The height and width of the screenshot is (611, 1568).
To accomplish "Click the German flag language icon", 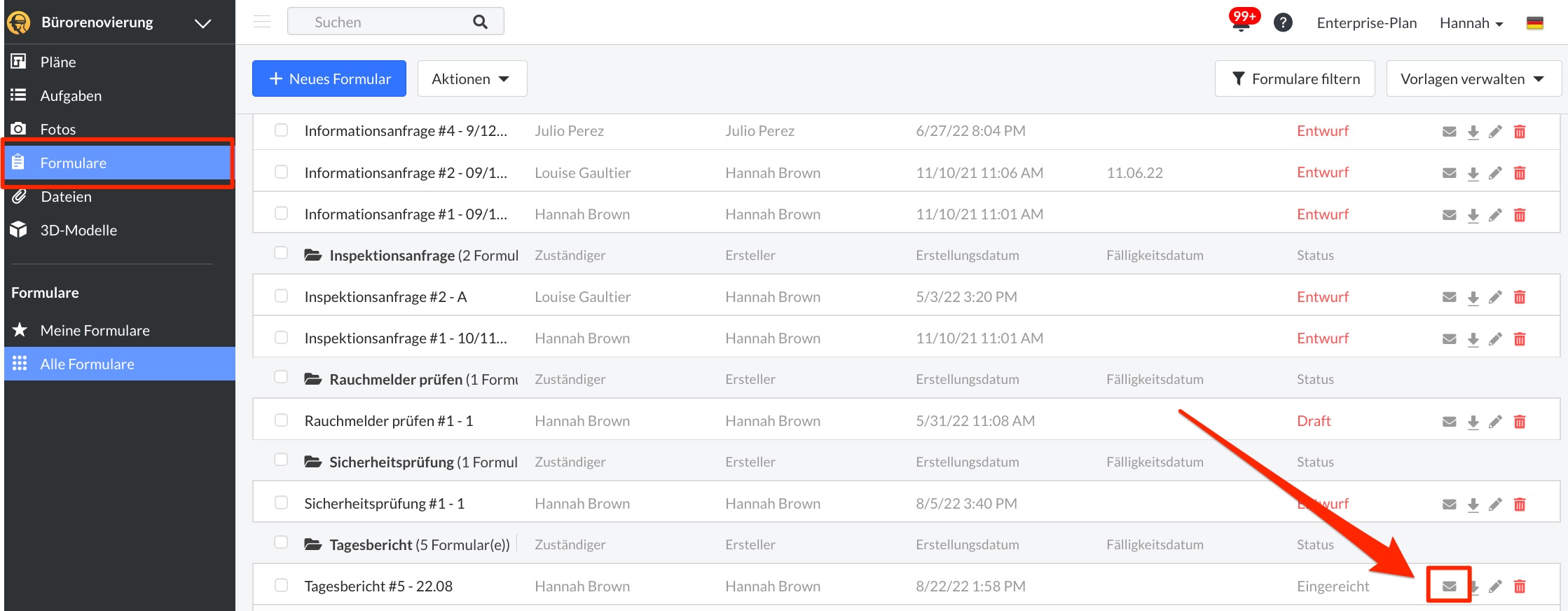I will click(x=1534, y=22).
